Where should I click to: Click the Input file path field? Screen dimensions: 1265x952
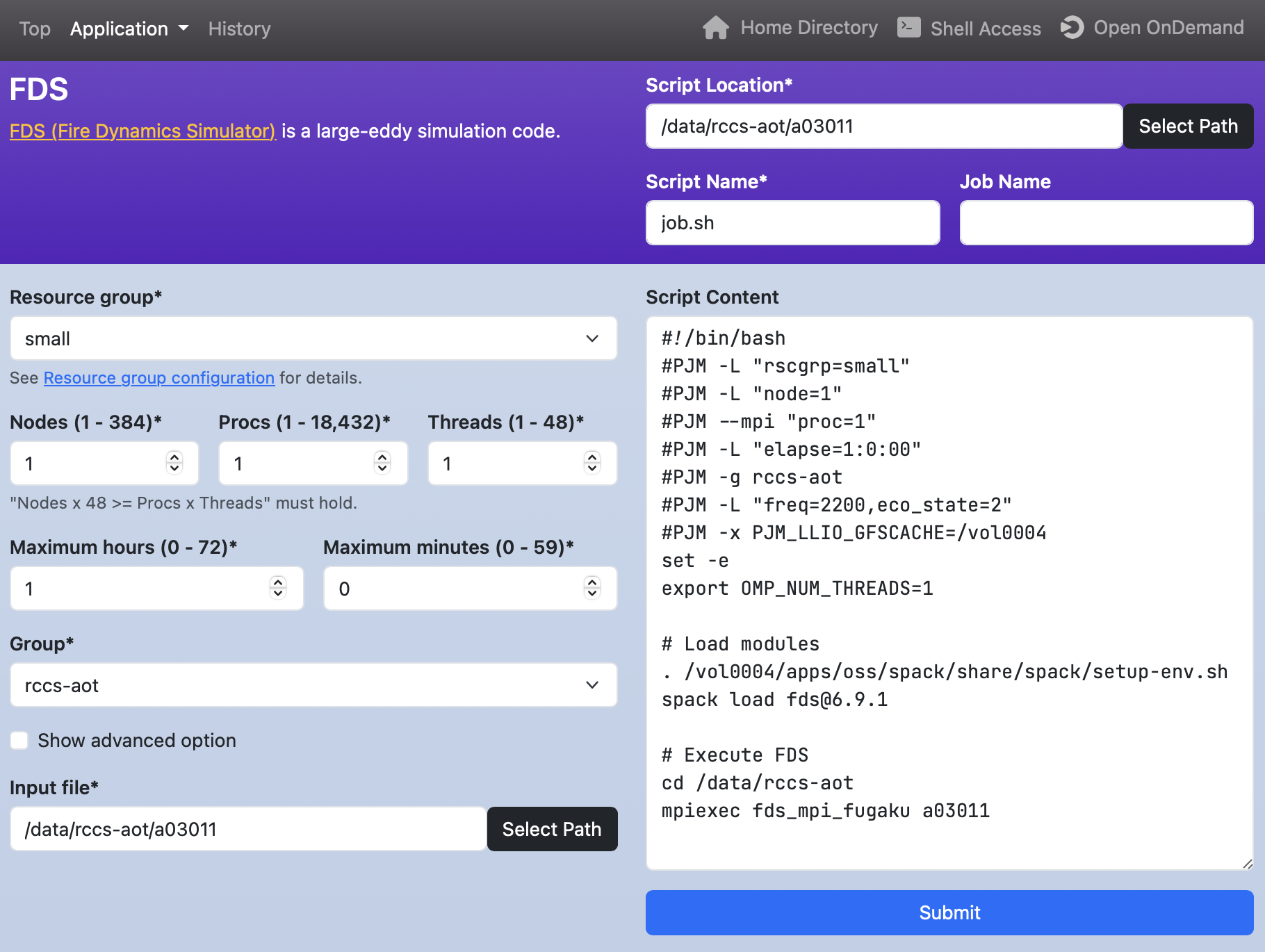tap(248, 829)
